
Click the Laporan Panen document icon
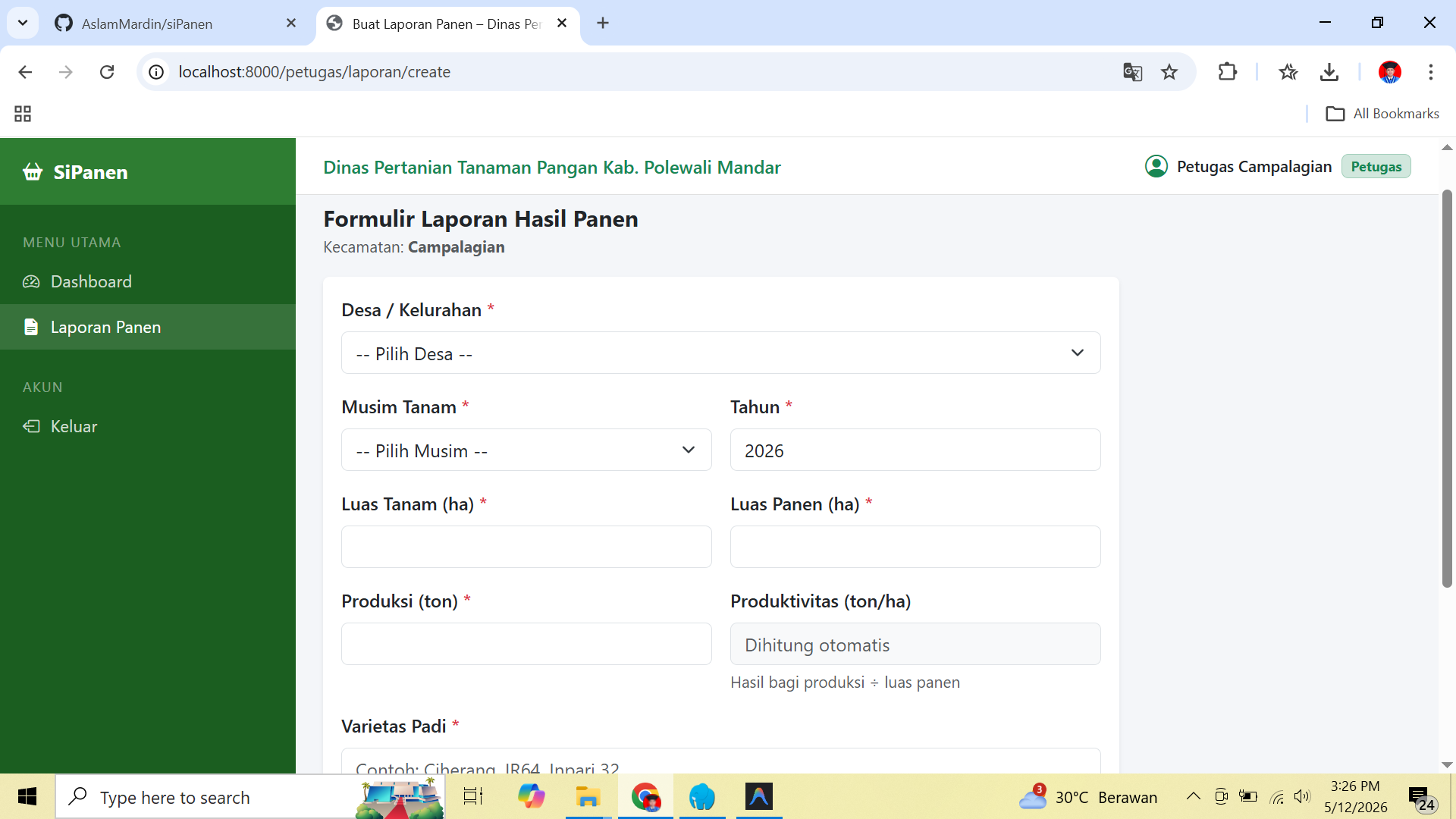[x=31, y=327]
